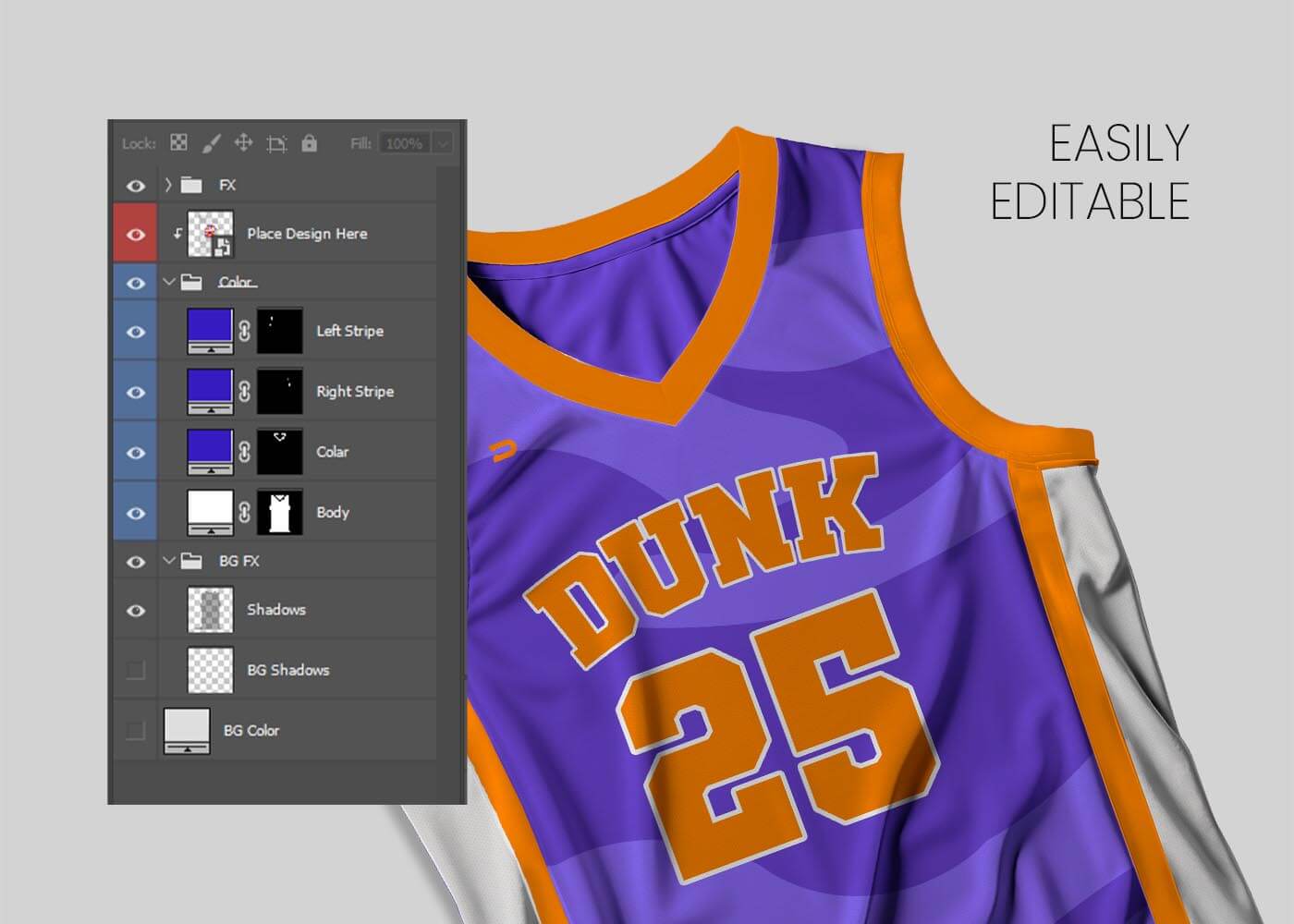Enable Lock image pixels (brush icon)
The image size is (1294, 924).
pyautogui.click(x=210, y=142)
